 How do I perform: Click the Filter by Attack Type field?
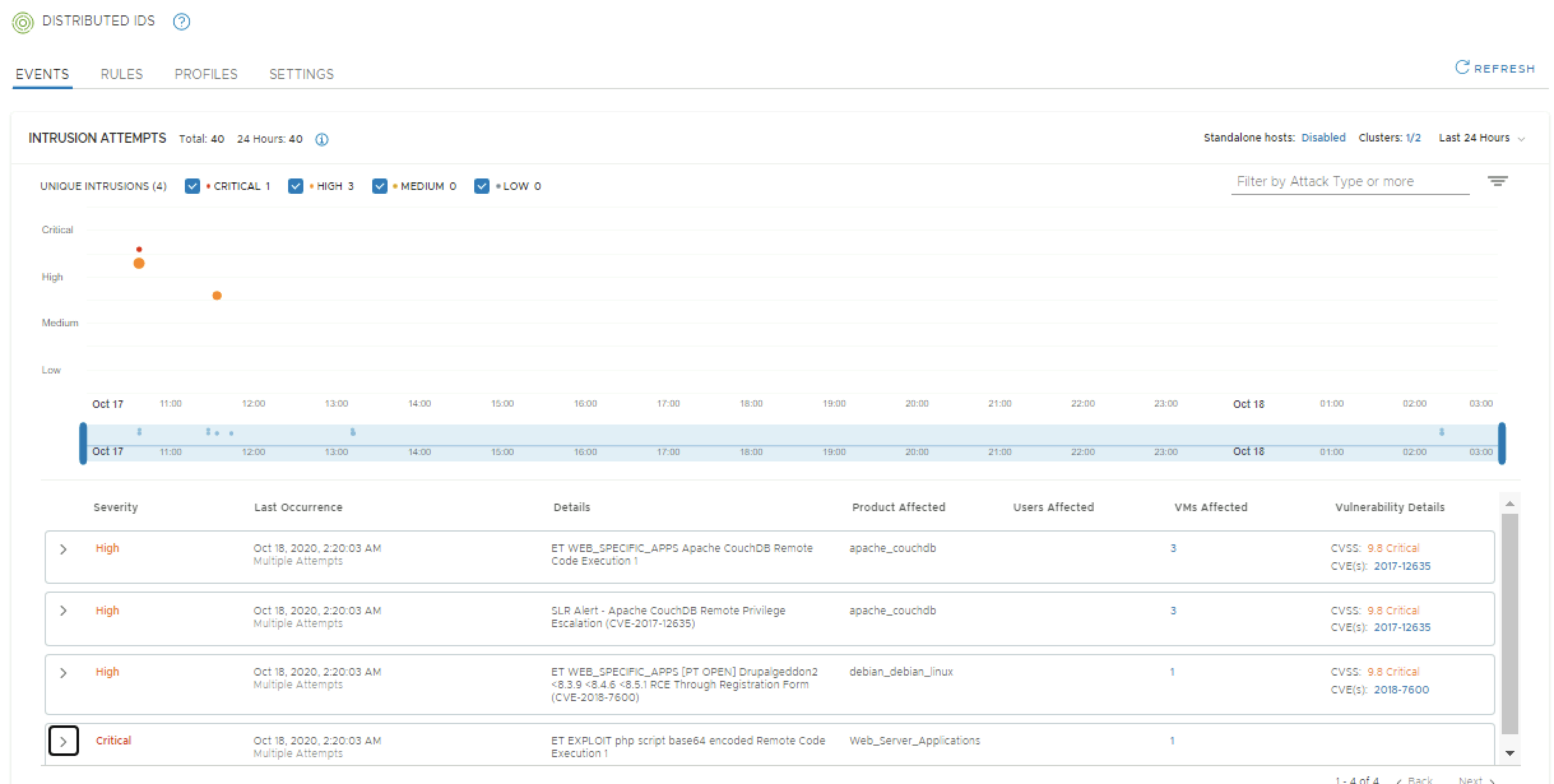coord(1349,182)
